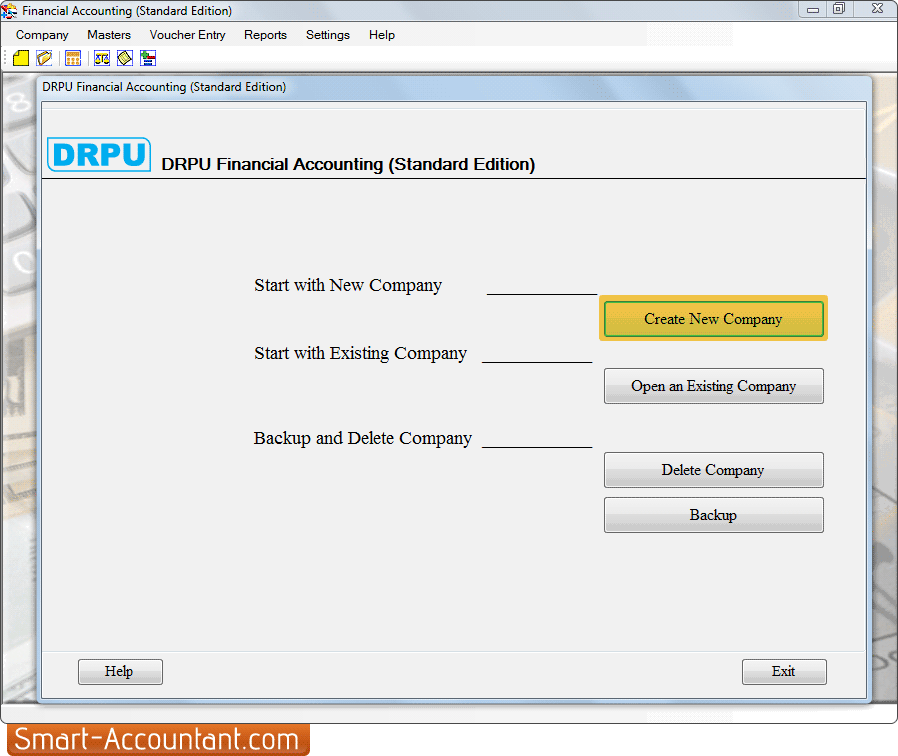
Task: Open the Reports menu
Action: tap(265, 35)
